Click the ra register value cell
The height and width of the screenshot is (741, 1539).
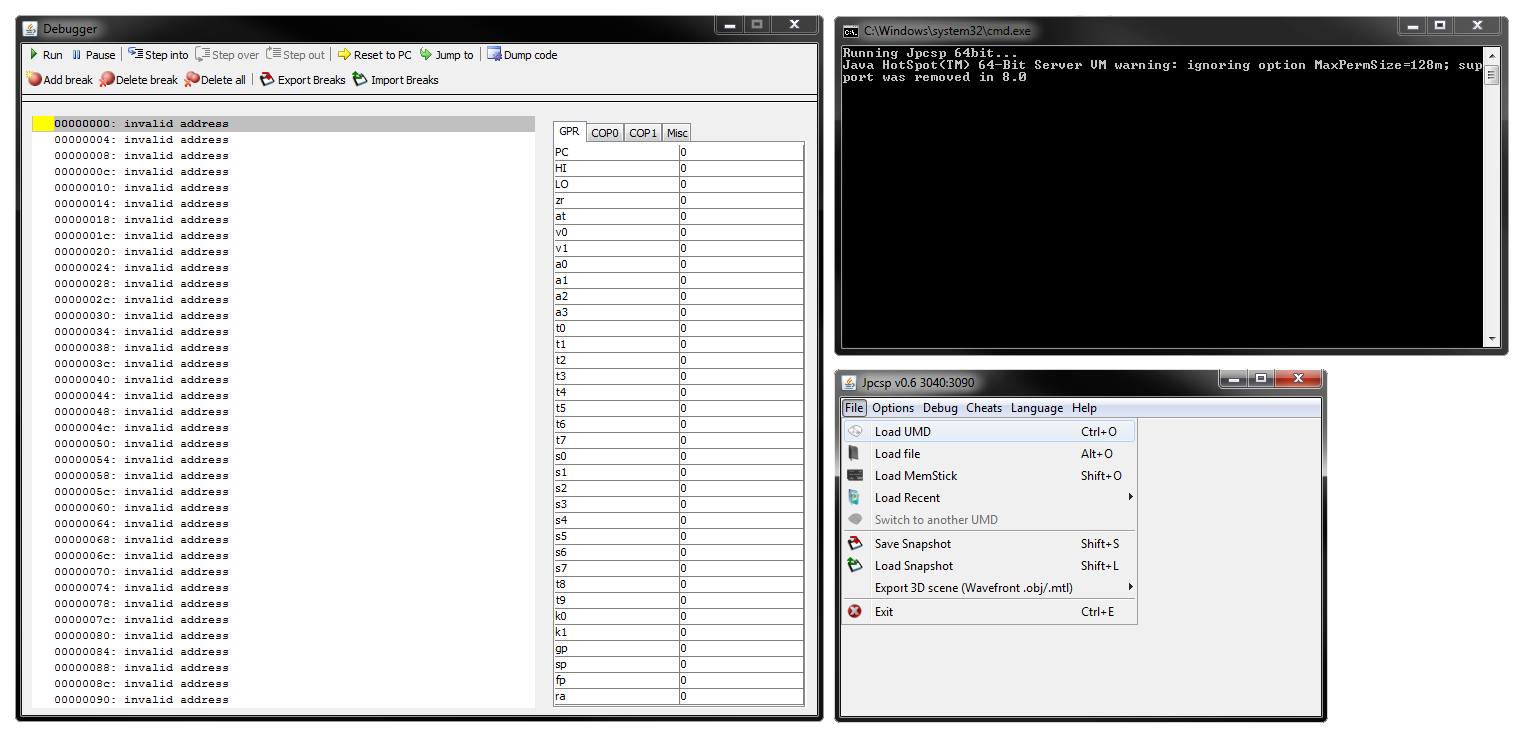741,696
